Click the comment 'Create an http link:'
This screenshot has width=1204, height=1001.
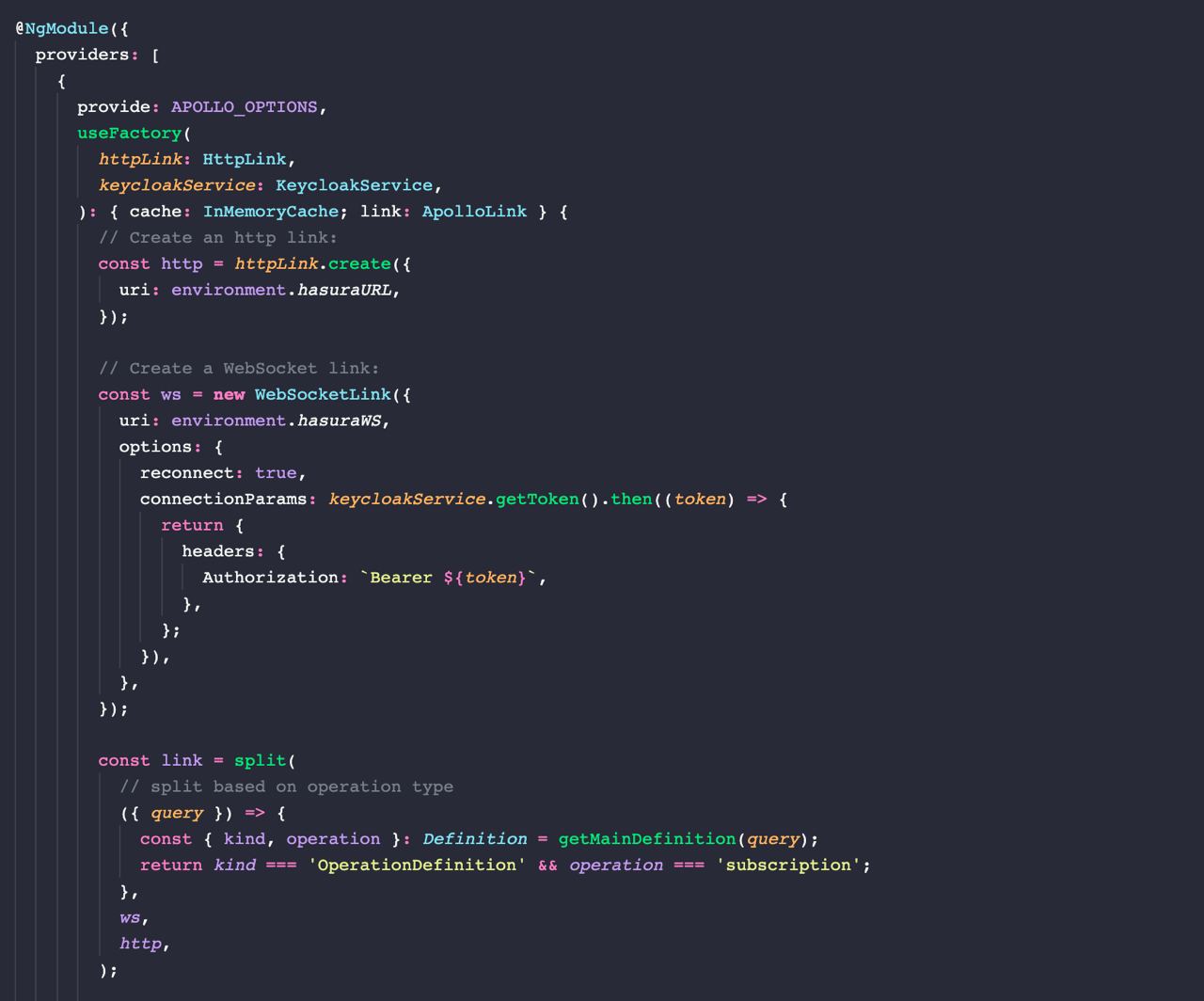pos(218,237)
